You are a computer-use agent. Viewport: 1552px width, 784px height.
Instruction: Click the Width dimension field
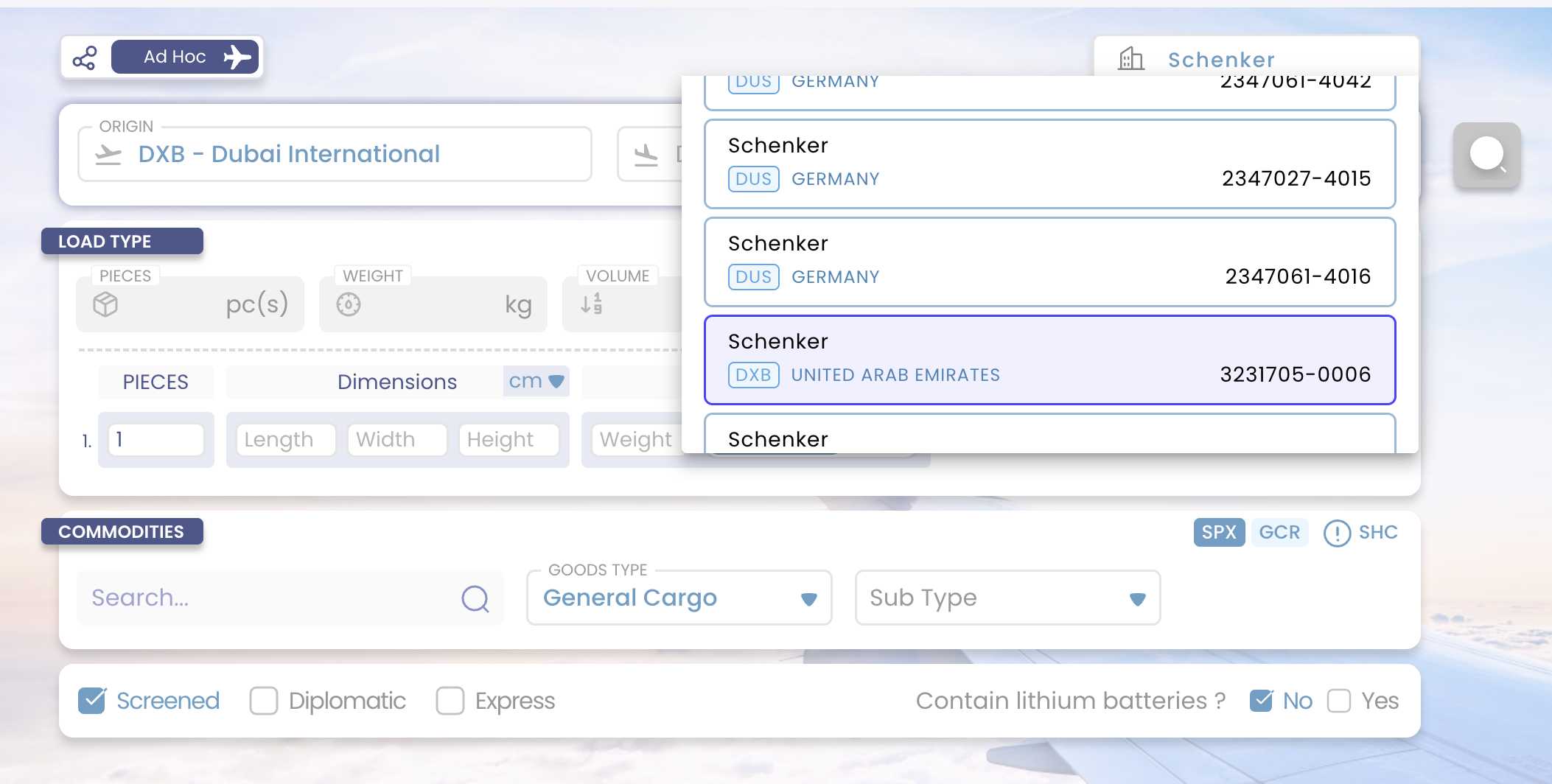pyautogui.click(x=397, y=440)
